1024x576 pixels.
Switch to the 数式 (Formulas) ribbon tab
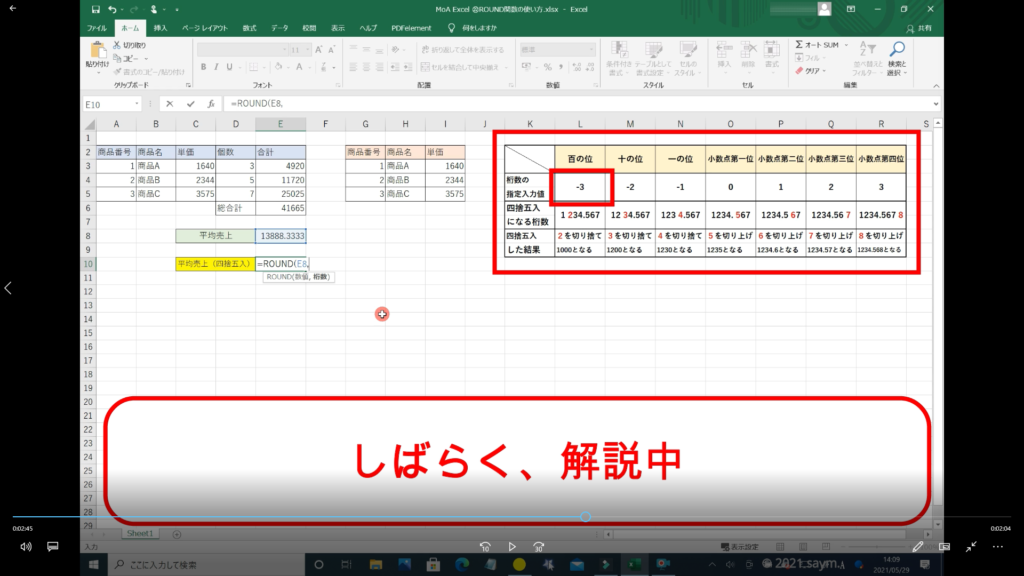(x=249, y=28)
